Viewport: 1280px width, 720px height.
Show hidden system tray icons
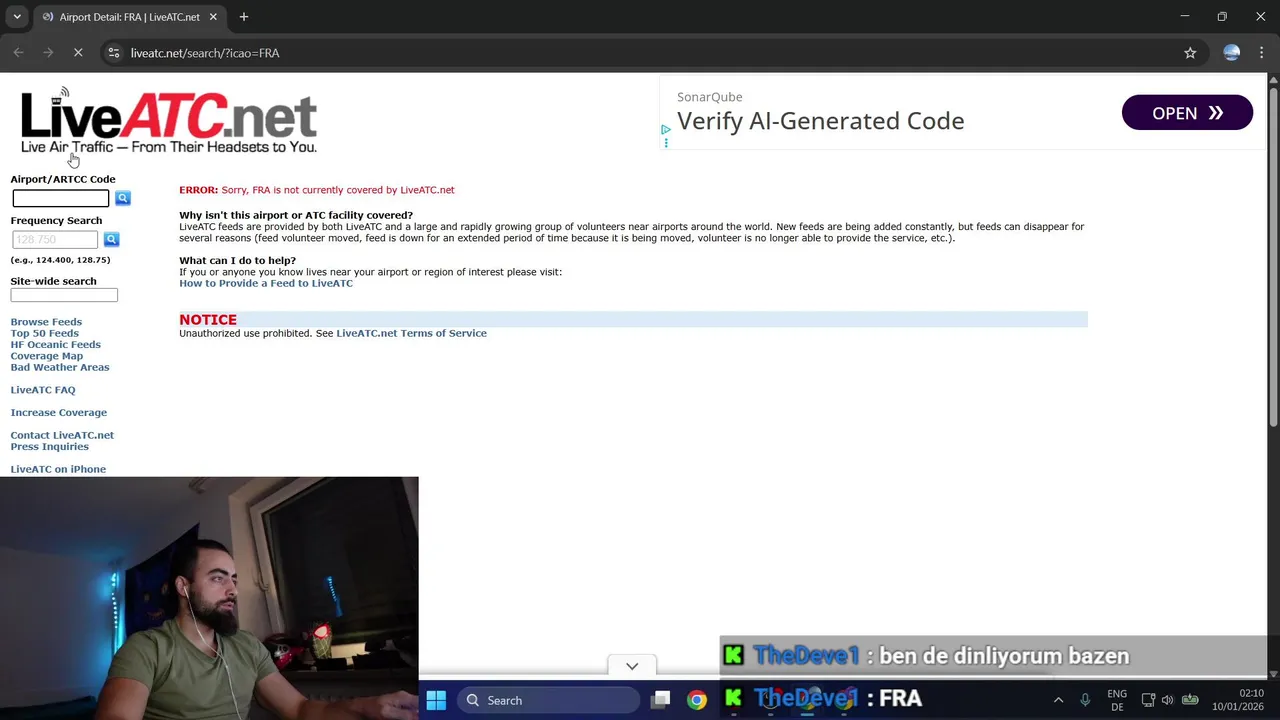1058,700
